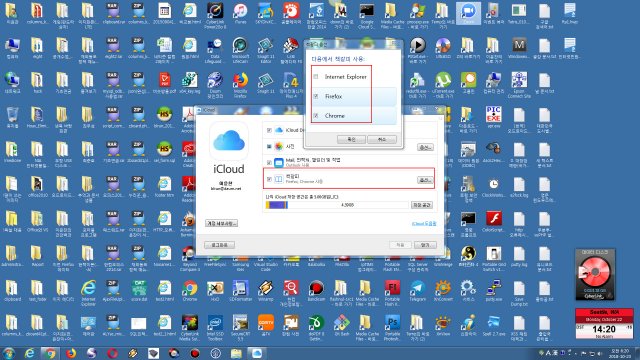Click the iCloud storage usage bar

[x=337, y=205]
